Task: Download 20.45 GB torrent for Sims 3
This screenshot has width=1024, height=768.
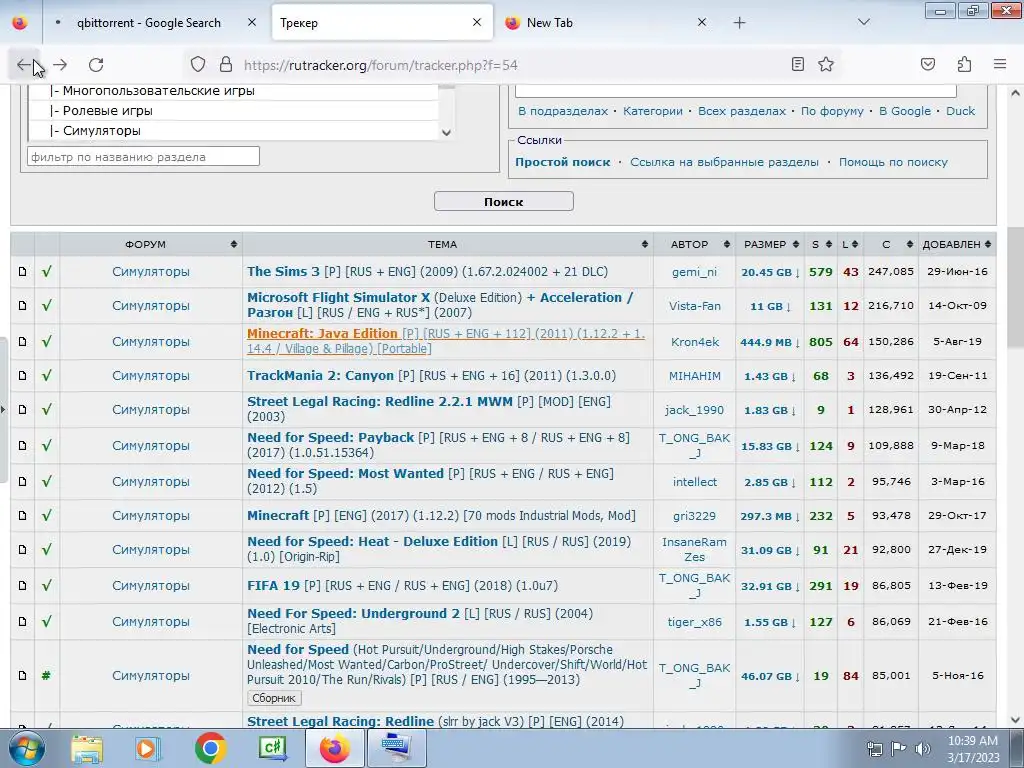Action: pos(770,272)
